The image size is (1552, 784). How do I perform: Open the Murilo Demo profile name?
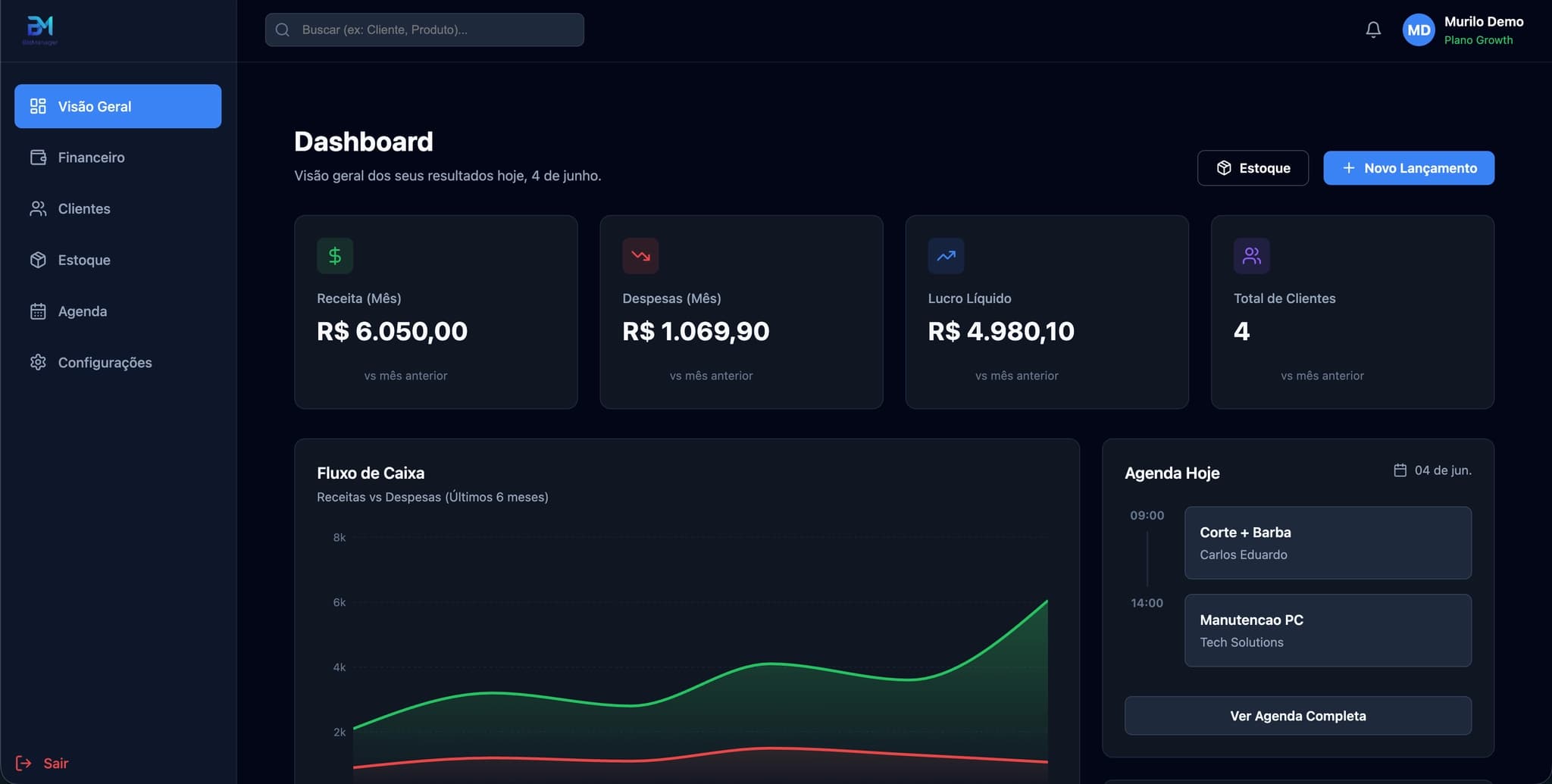pyautogui.click(x=1483, y=21)
